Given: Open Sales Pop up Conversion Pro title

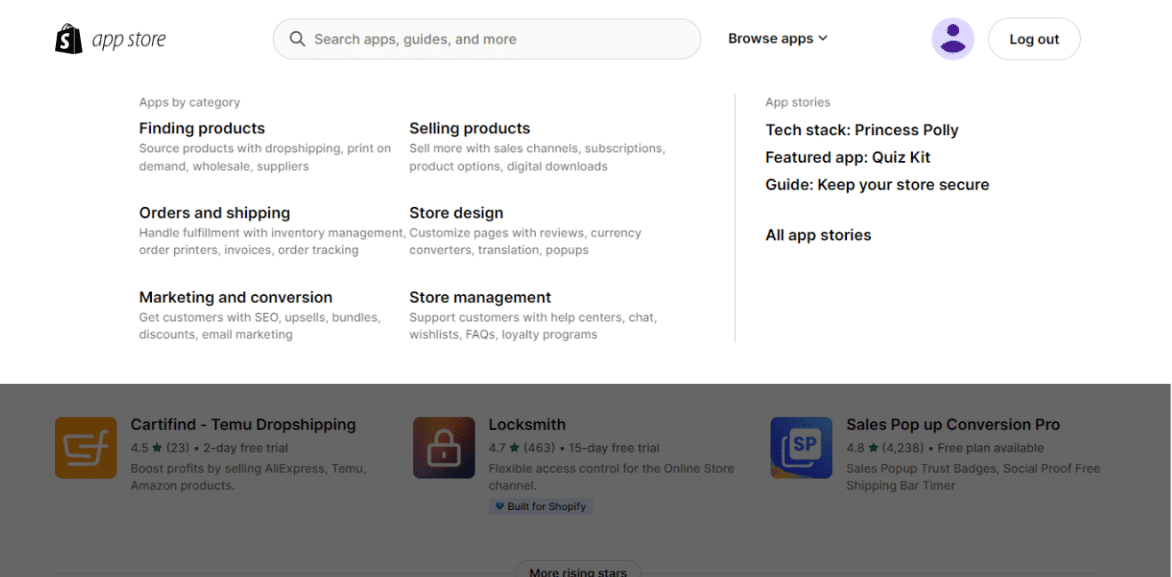Looking at the screenshot, I should (953, 425).
